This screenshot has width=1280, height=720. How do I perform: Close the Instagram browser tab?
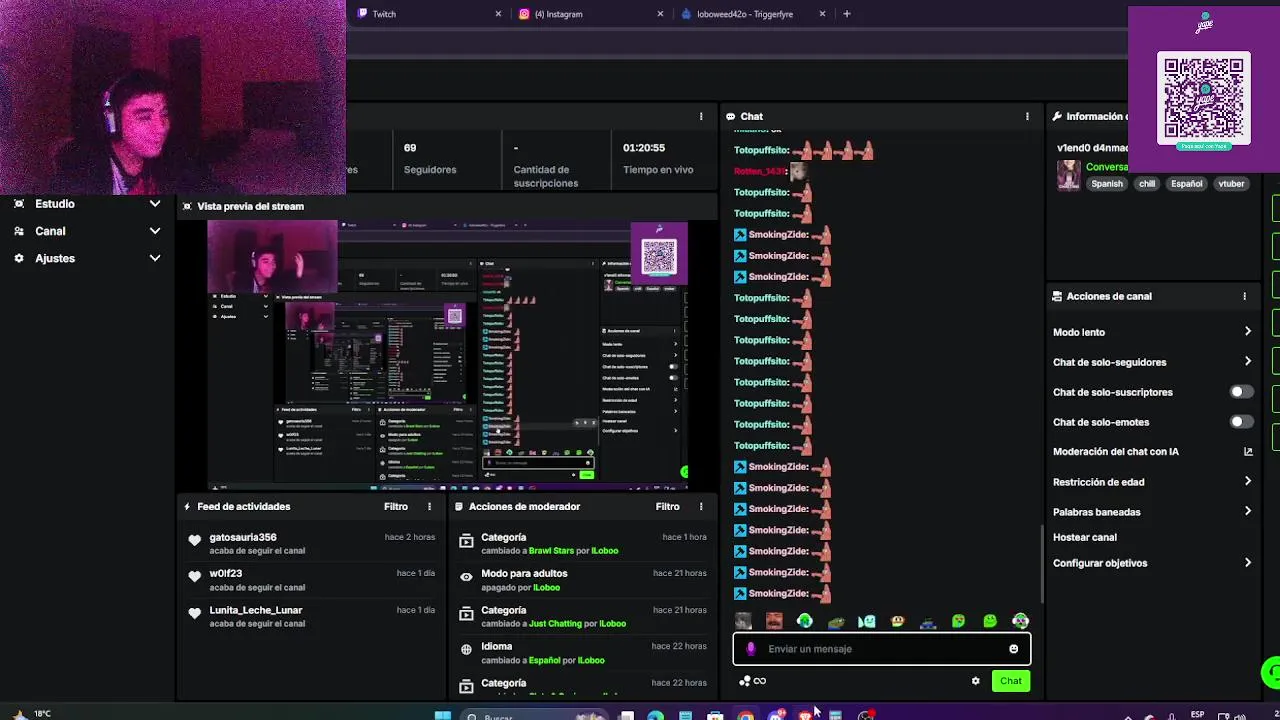pos(660,14)
